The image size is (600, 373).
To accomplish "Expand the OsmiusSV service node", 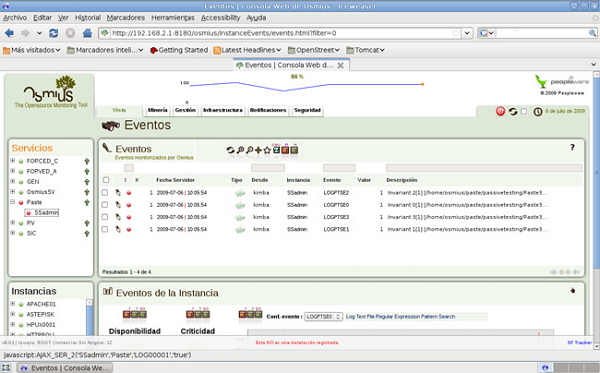I will point(13,192).
